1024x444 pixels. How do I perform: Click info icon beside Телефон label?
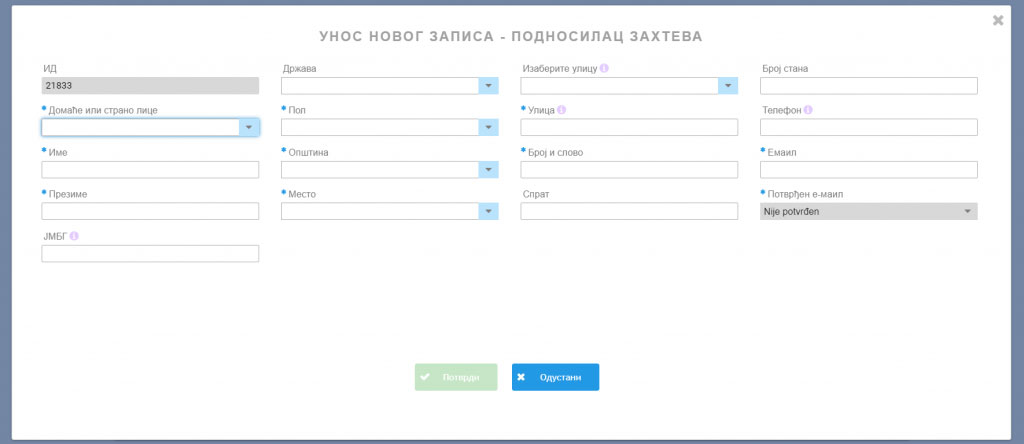807,110
